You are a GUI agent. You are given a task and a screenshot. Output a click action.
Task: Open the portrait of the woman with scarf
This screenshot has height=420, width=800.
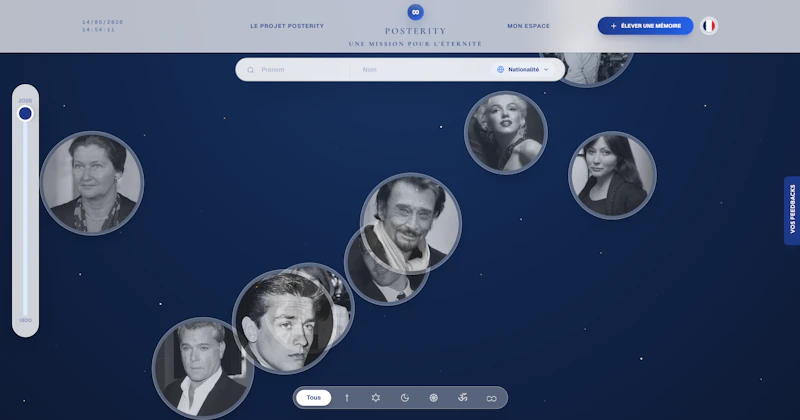[92, 183]
